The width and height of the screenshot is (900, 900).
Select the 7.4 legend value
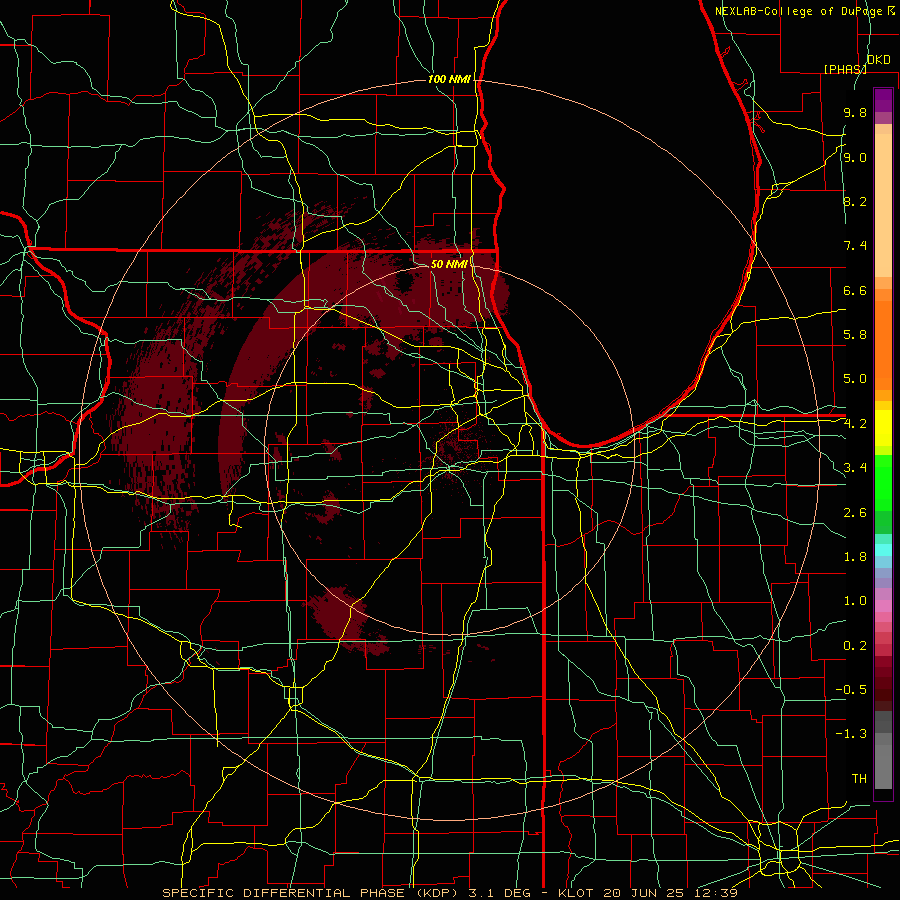855,246
